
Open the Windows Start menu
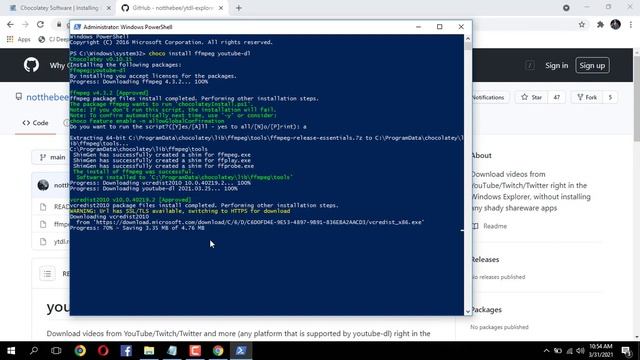[11, 351]
